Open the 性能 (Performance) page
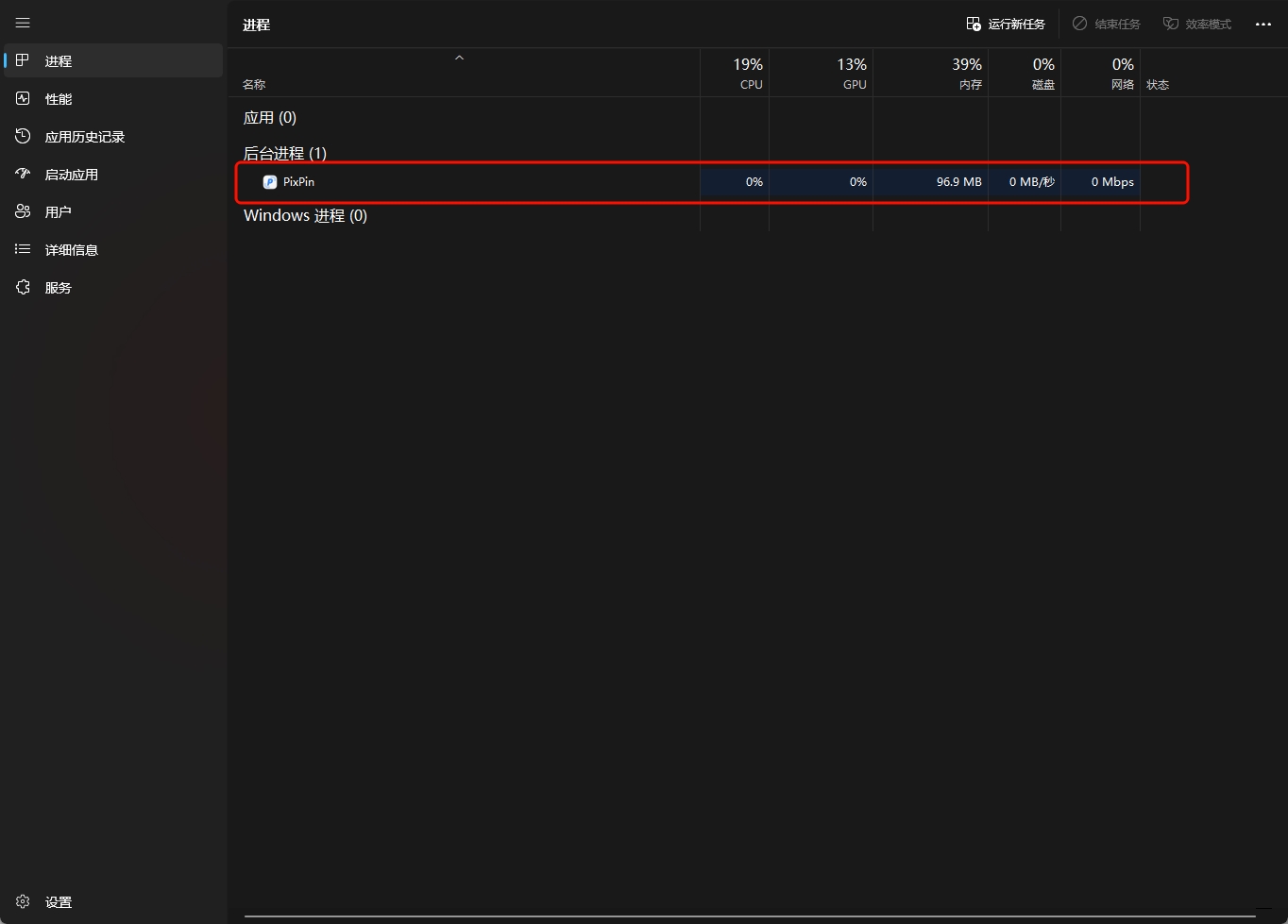This screenshot has width=1288, height=924. (x=59, y=99)
